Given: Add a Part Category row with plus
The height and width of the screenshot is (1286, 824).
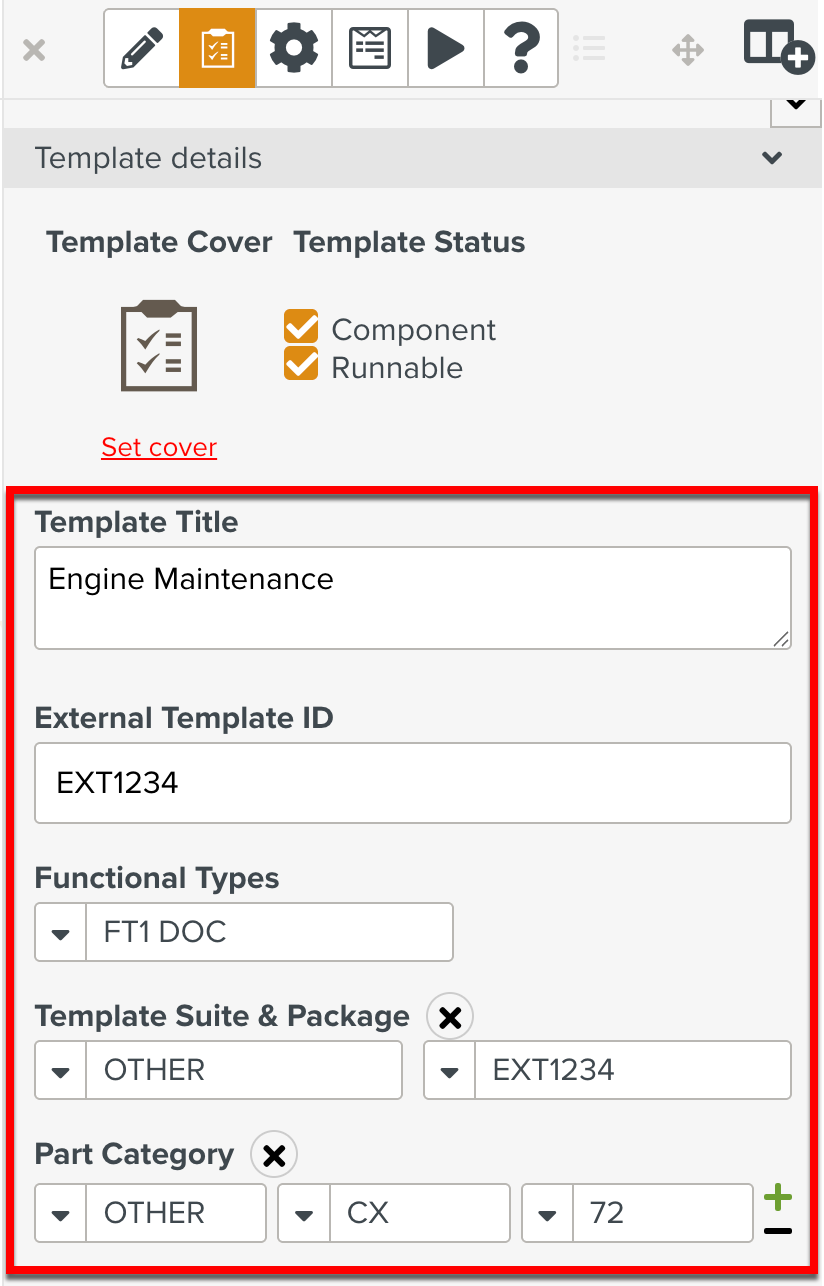Looking at the screenshot, I should pos(778,1196).
